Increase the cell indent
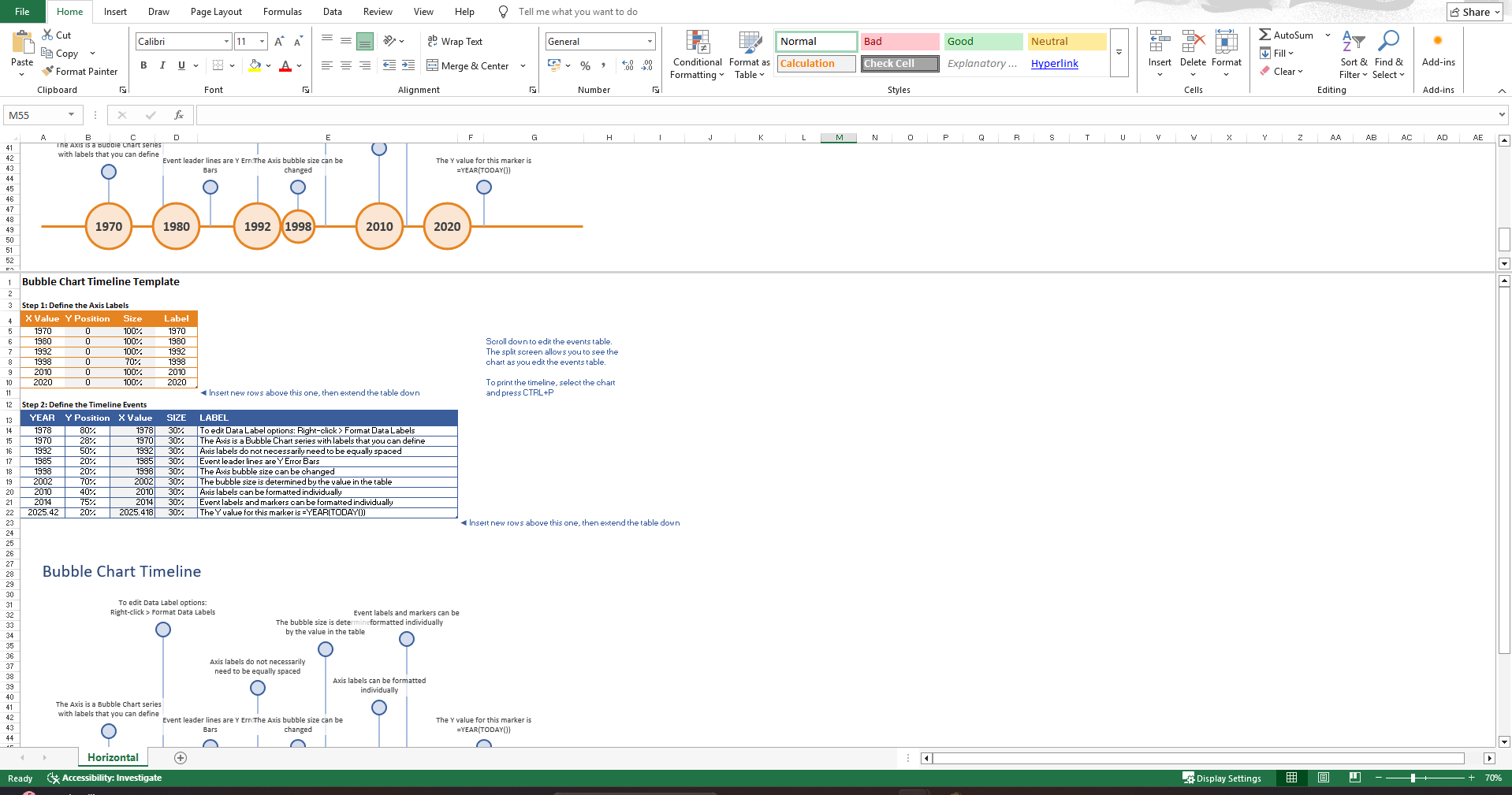Viewport: 1512px width, 795px height. click(x=408, y=65)
